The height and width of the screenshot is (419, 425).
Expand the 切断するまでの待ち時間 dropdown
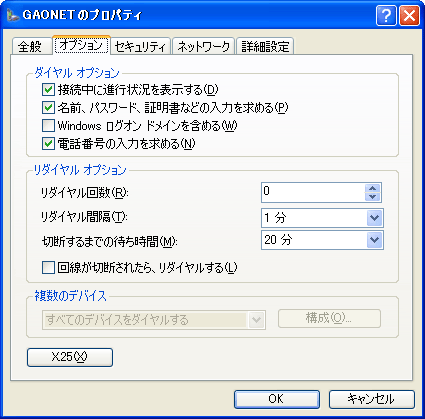[x=374, y=240]
